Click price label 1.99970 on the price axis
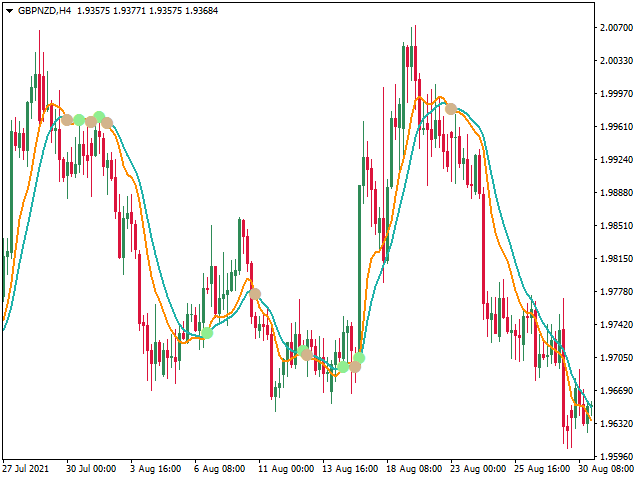The height and width of the screenshot is (480, 640). pyautogui.click(x=616, y=94)
